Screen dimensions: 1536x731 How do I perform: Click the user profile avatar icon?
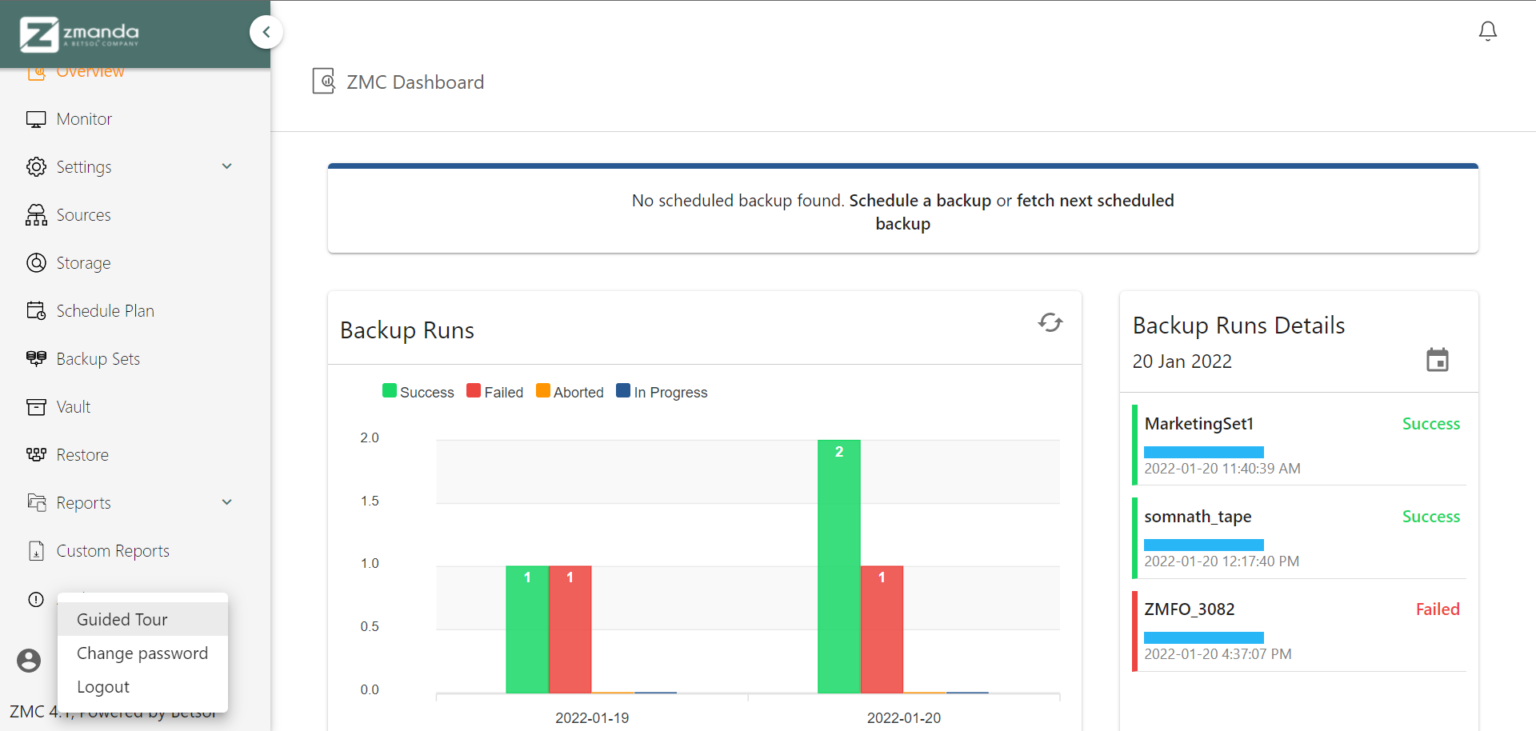[28, 660]
